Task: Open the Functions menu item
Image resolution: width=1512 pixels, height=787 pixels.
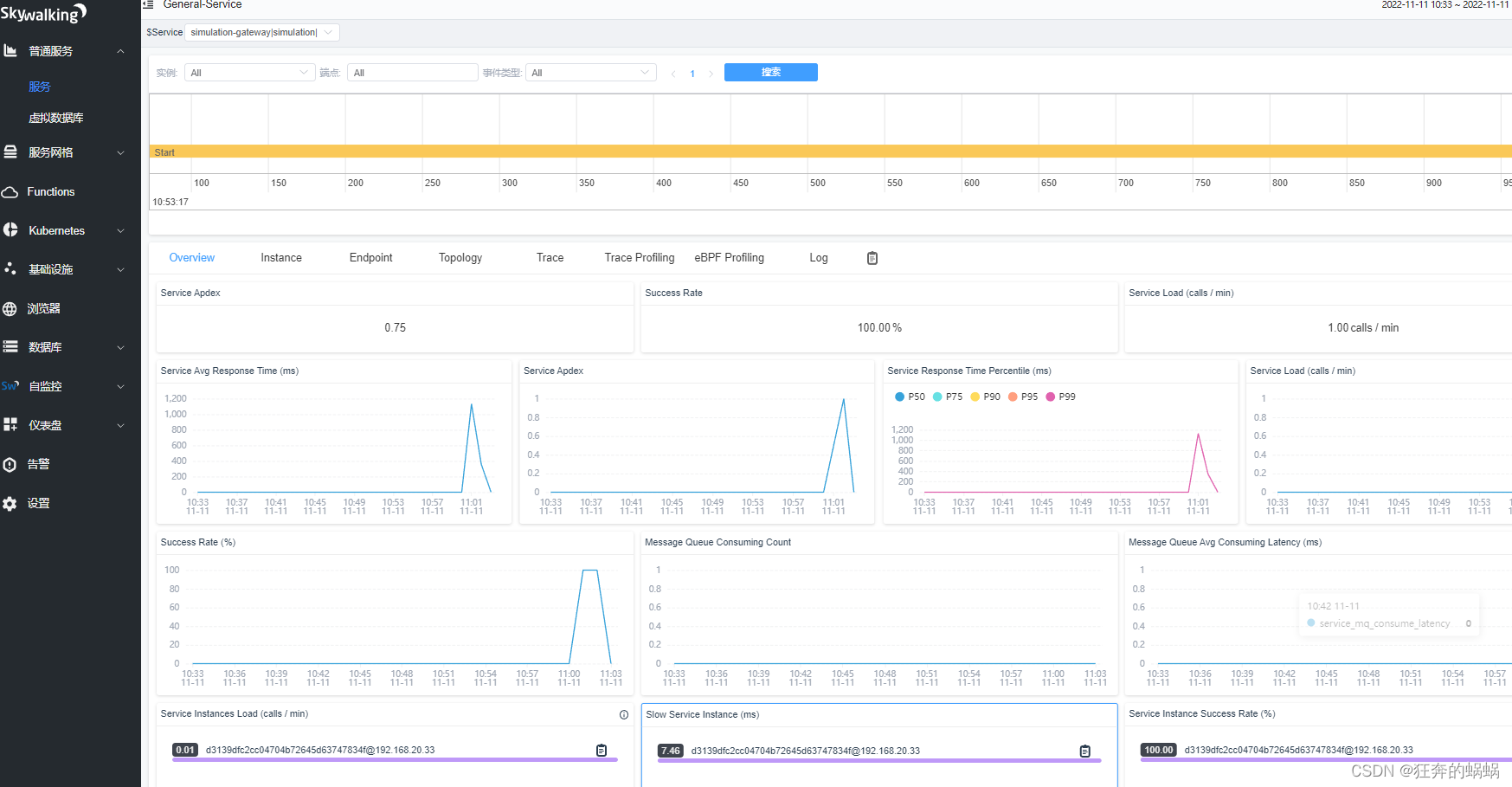Action: click(x=51, y=192)
